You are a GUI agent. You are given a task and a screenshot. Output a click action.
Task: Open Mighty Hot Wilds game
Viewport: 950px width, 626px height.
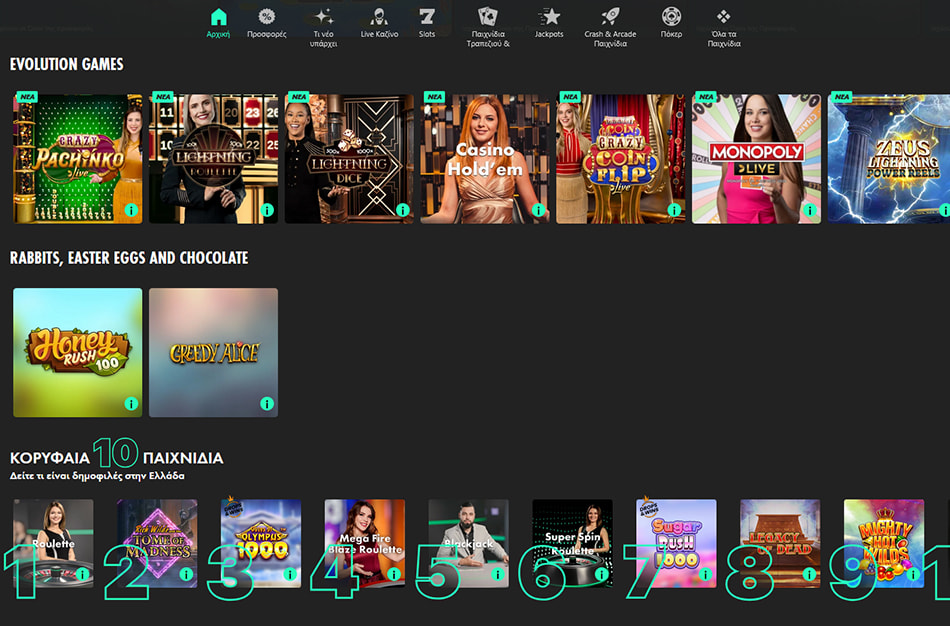[884, 543]
